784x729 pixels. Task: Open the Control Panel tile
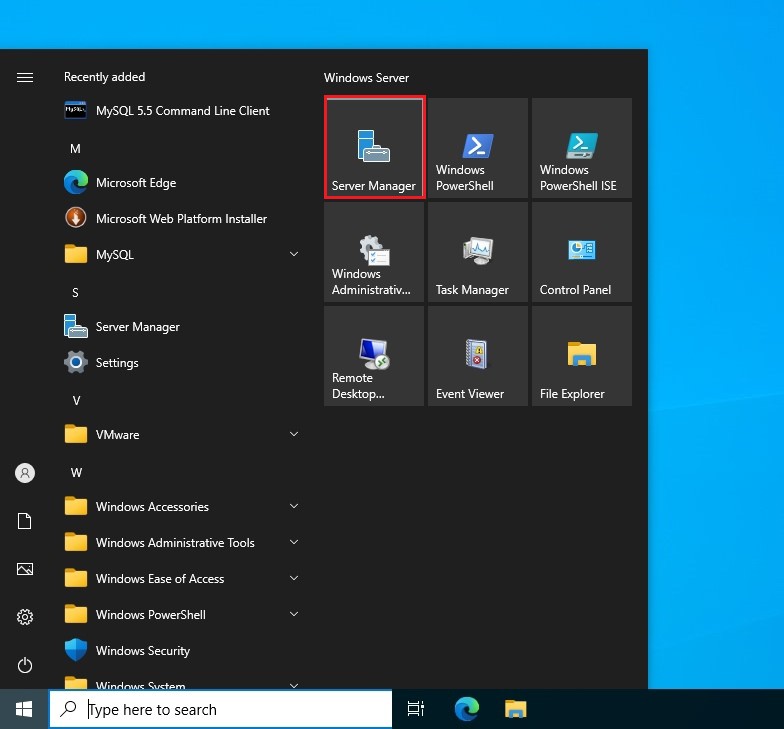[582, 252]
